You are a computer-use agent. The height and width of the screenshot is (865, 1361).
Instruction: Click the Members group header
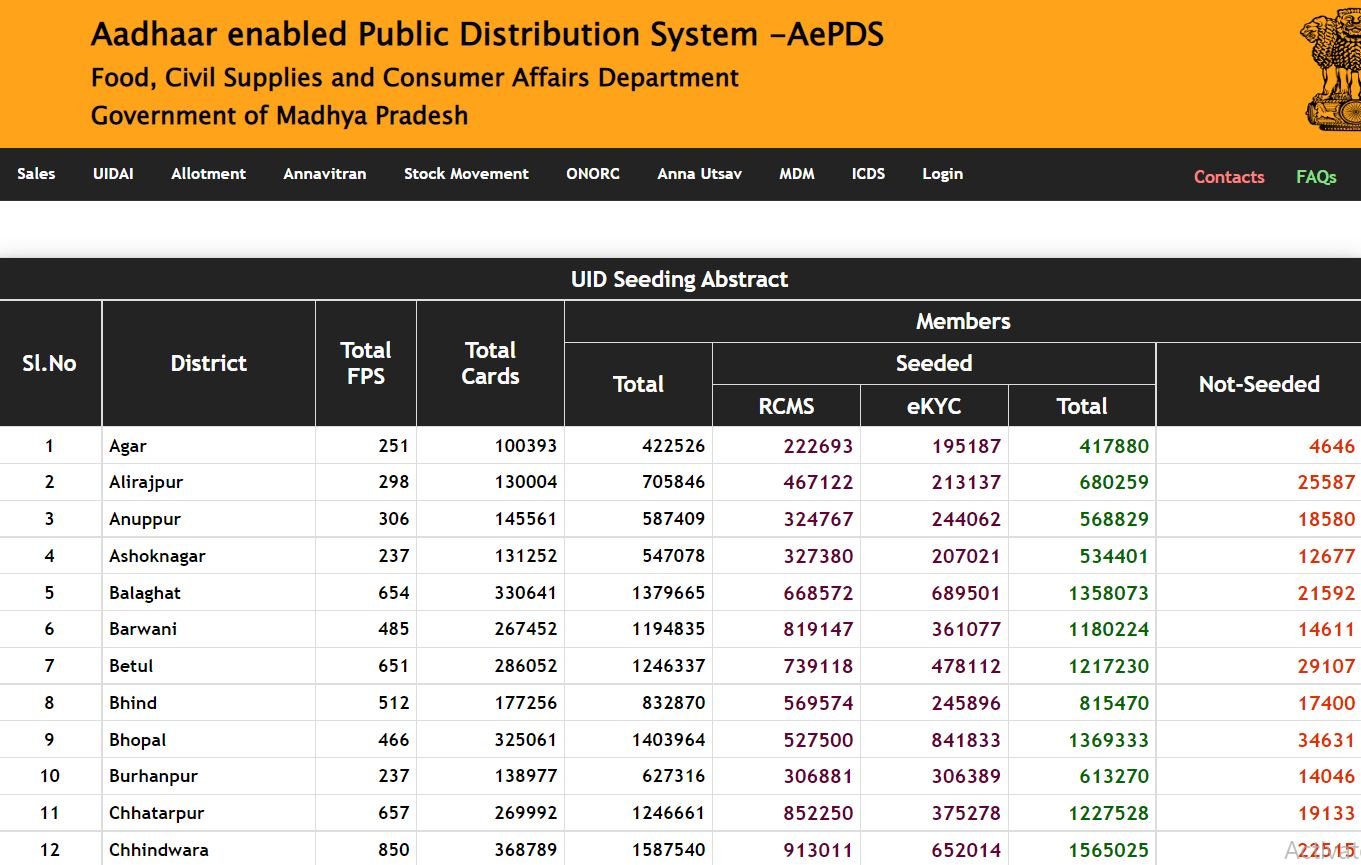tap(963, 321)
